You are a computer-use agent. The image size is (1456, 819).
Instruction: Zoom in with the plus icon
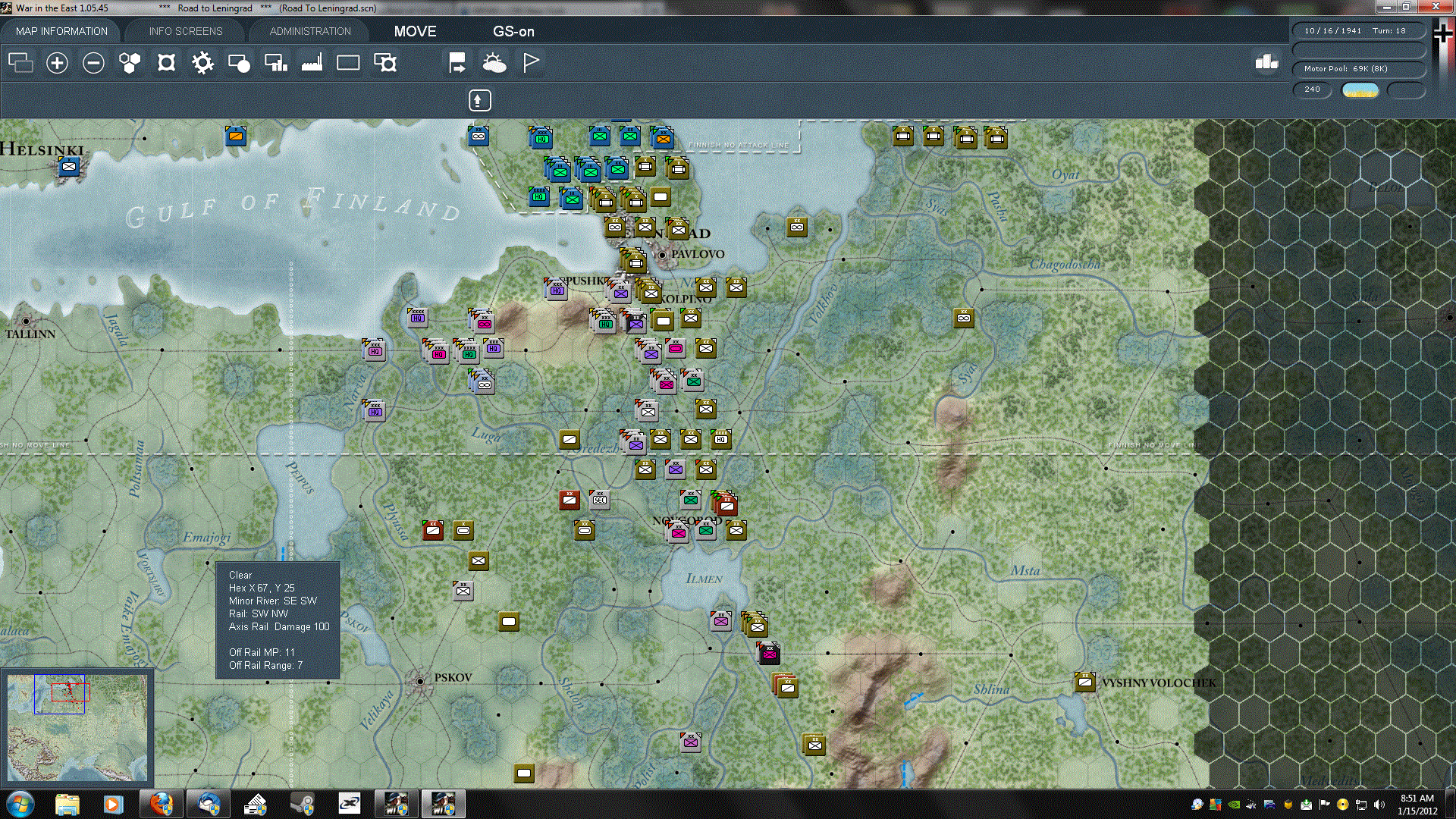[57, 62]
